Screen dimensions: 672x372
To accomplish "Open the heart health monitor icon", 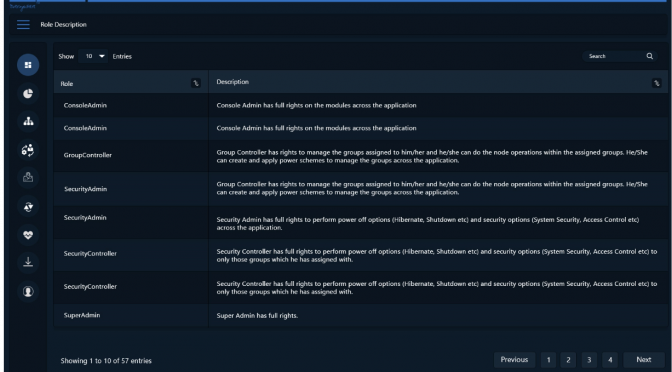I will click(28, 235).
